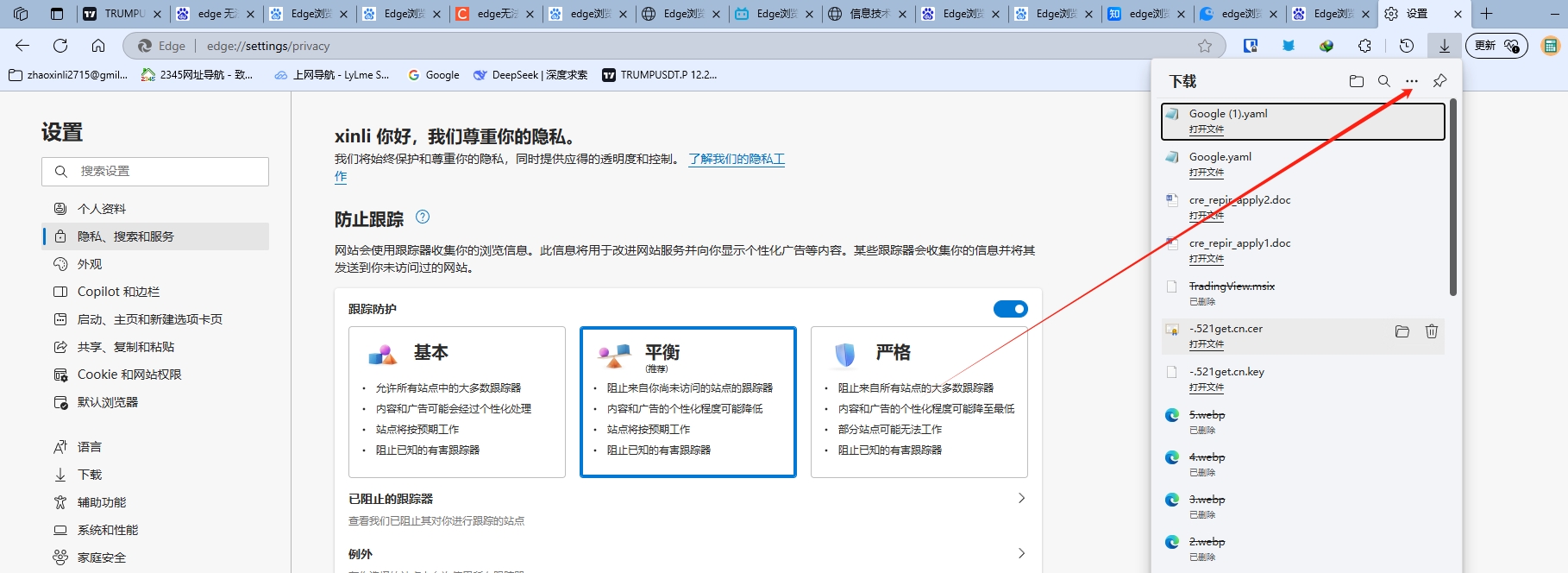Image resolution: width=1568 pixels, height=573 pixels.
Task: Turn off the tracking prevention toggle
Action: pyautogui.click(x=1010, y=309)
